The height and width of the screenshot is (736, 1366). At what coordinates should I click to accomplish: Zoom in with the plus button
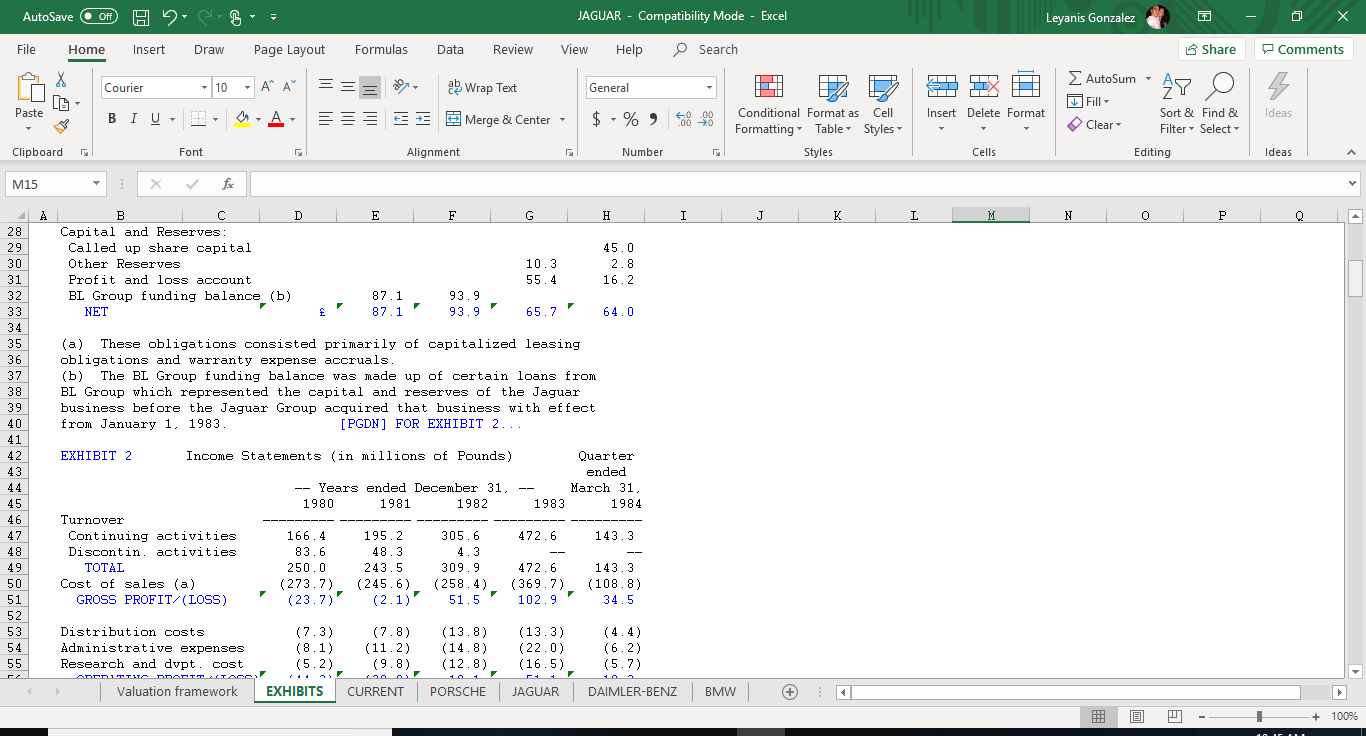click(1316, 716)
